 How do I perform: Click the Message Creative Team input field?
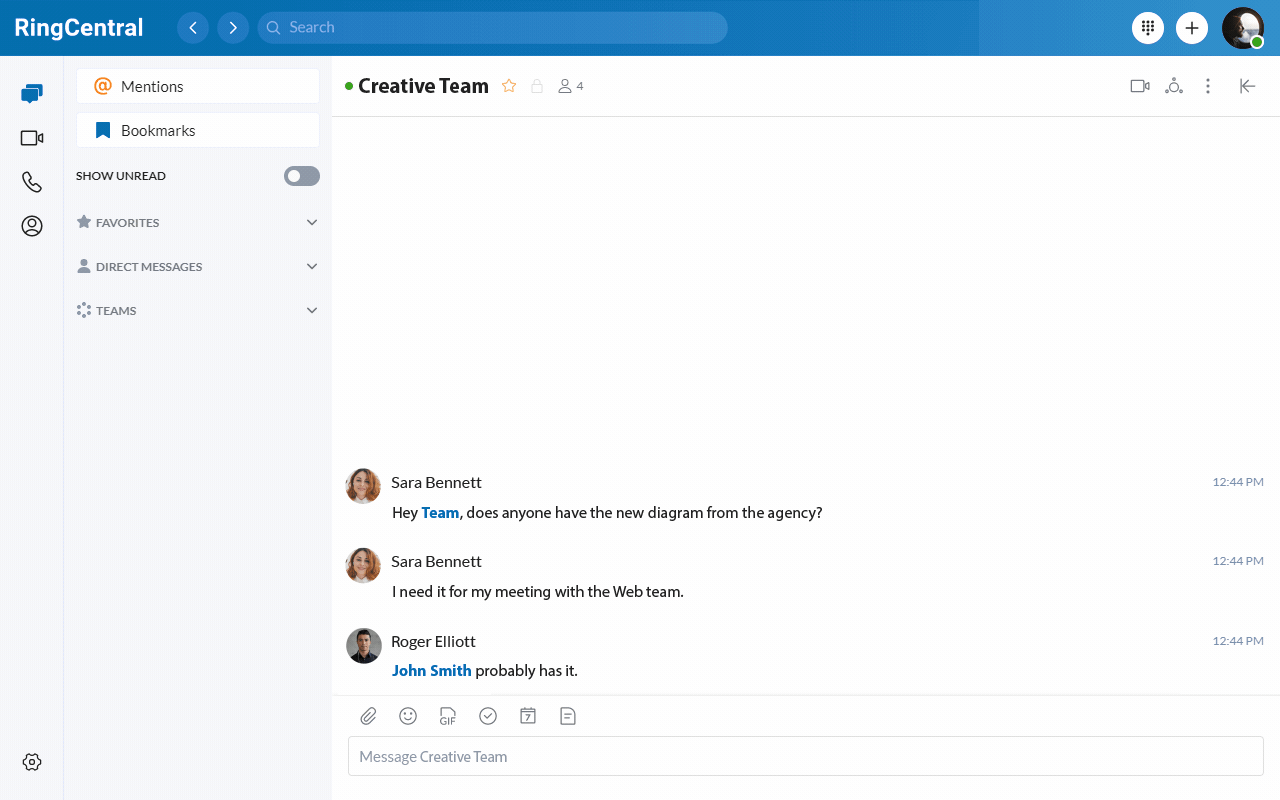[805, 757]
